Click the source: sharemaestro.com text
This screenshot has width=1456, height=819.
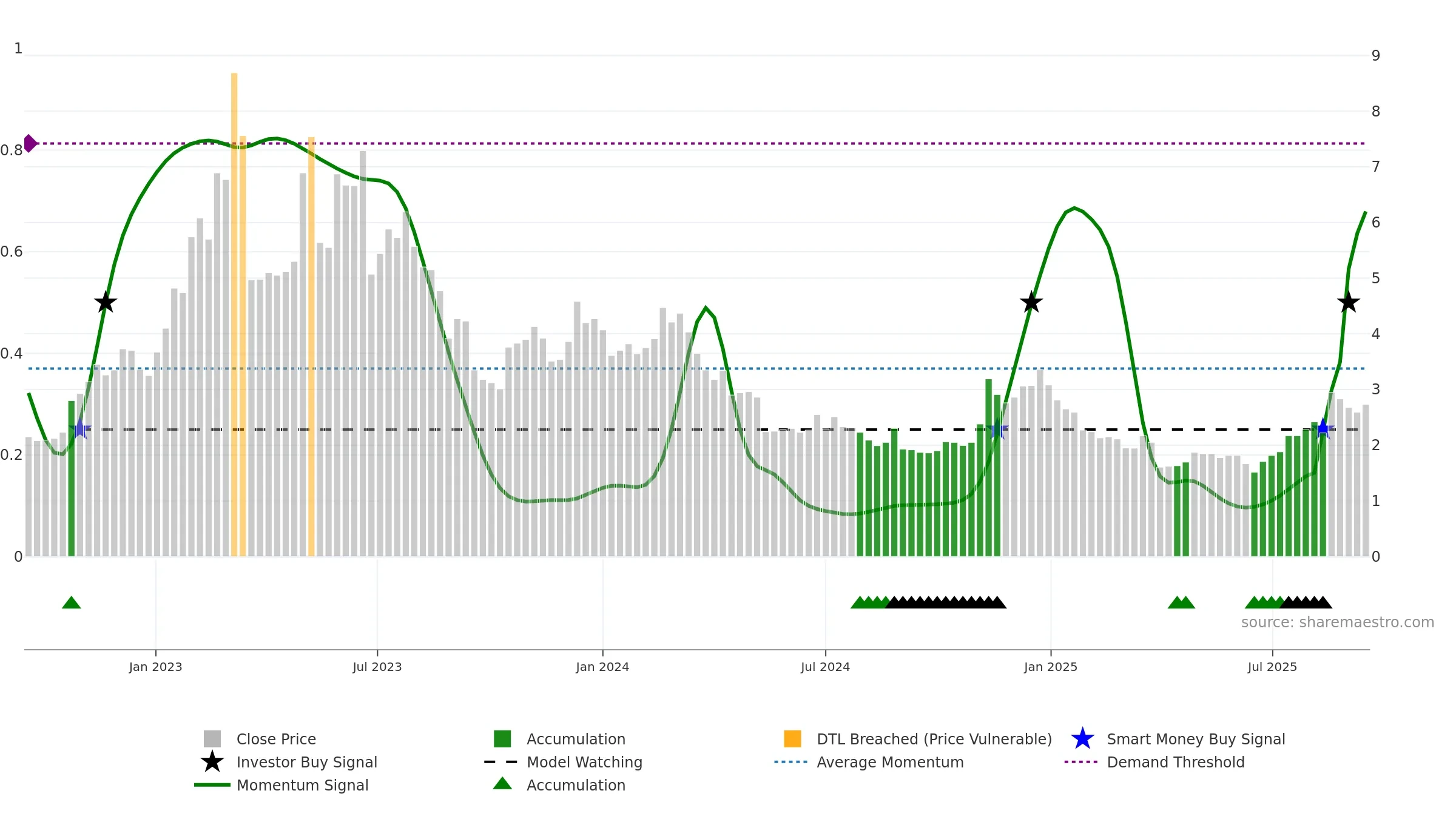point(1338,622)
